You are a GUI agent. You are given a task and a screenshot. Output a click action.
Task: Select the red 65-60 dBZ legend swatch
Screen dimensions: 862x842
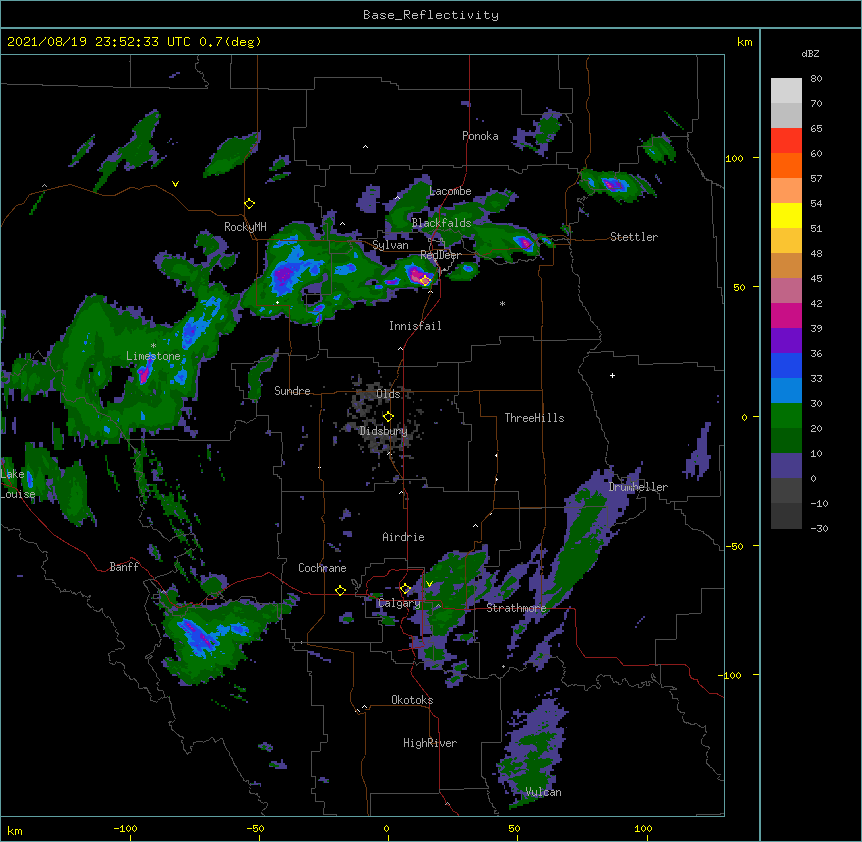point(786,141)
